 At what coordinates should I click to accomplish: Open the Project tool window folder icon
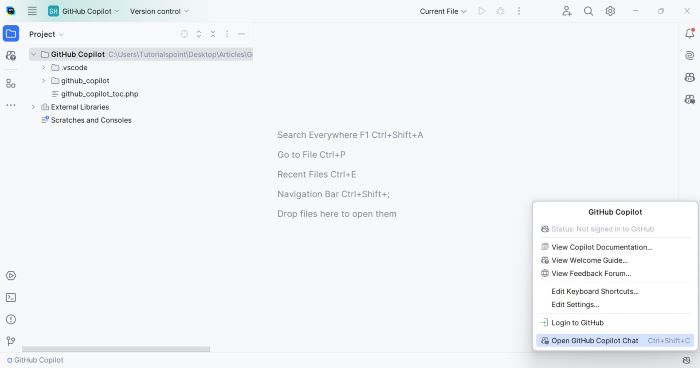[x=11, y=33]
